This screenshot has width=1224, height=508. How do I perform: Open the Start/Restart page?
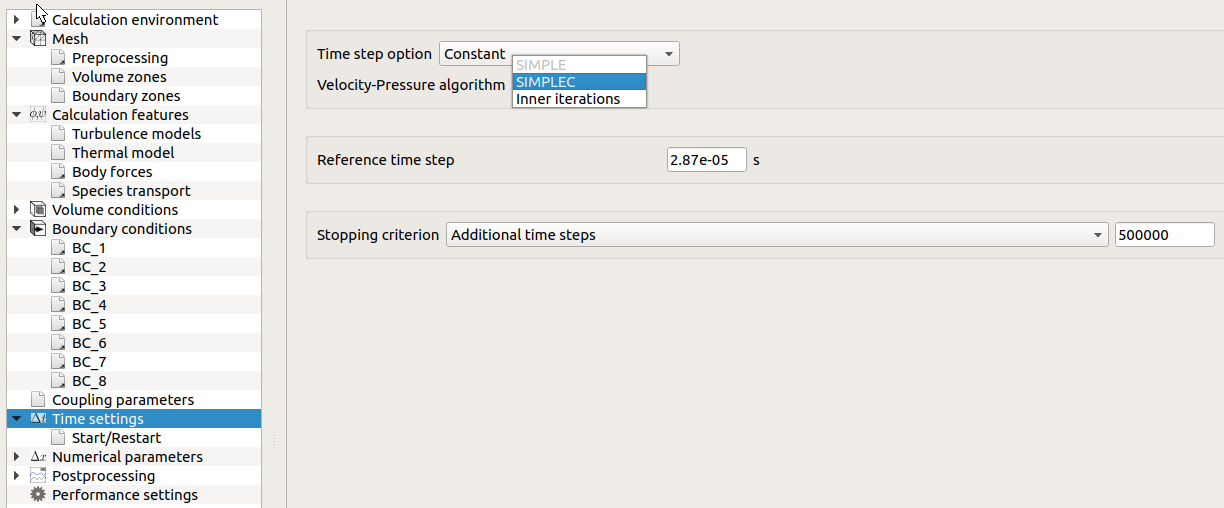tap(116, 438)
